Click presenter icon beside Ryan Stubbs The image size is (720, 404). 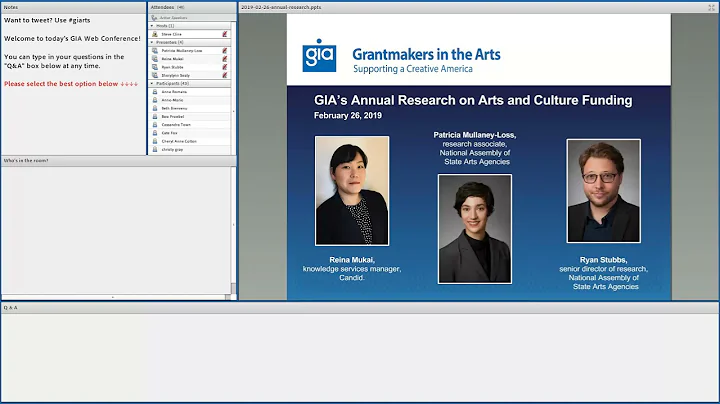tap(155, 67)
